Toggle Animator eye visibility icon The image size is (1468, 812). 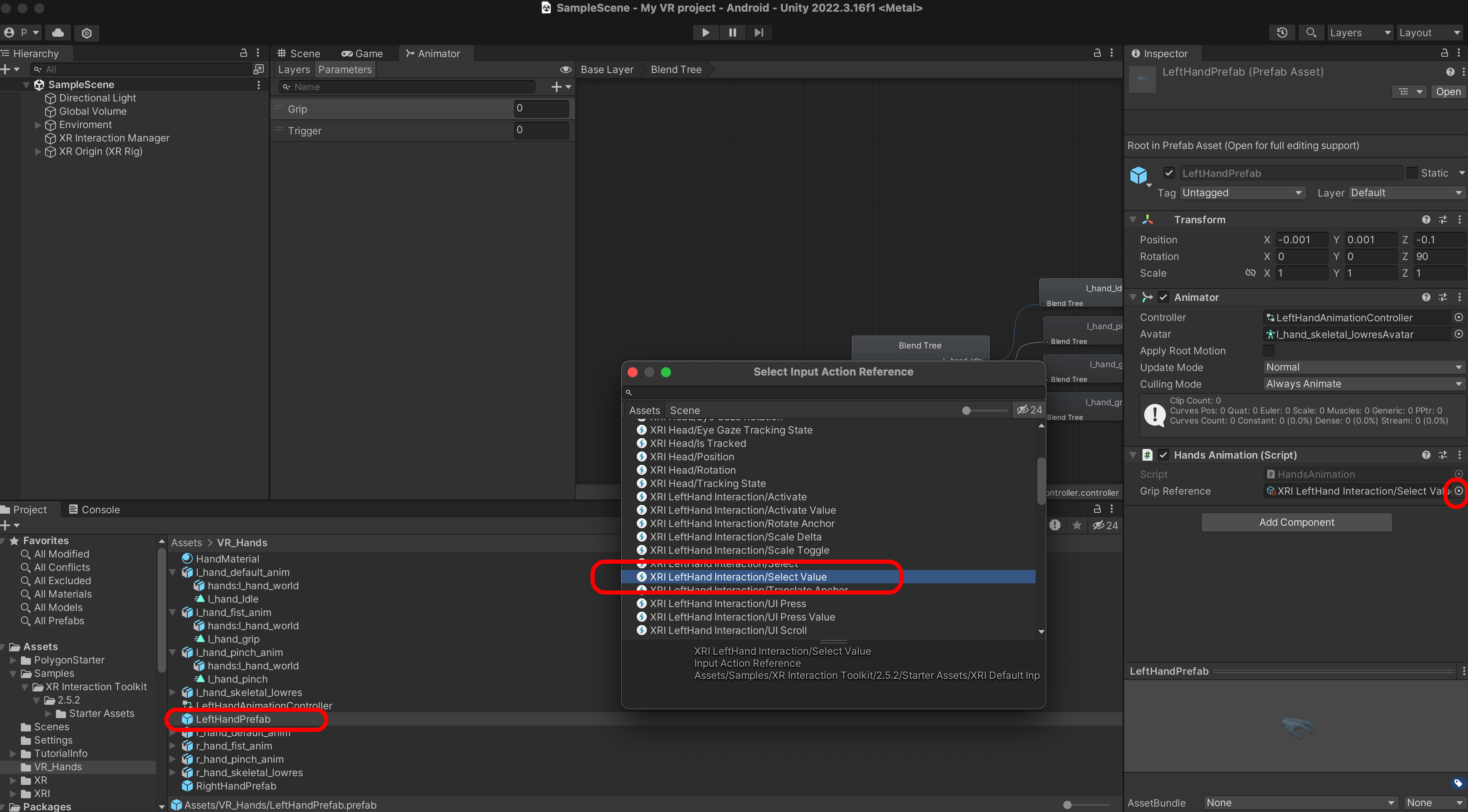coord(565,70)
